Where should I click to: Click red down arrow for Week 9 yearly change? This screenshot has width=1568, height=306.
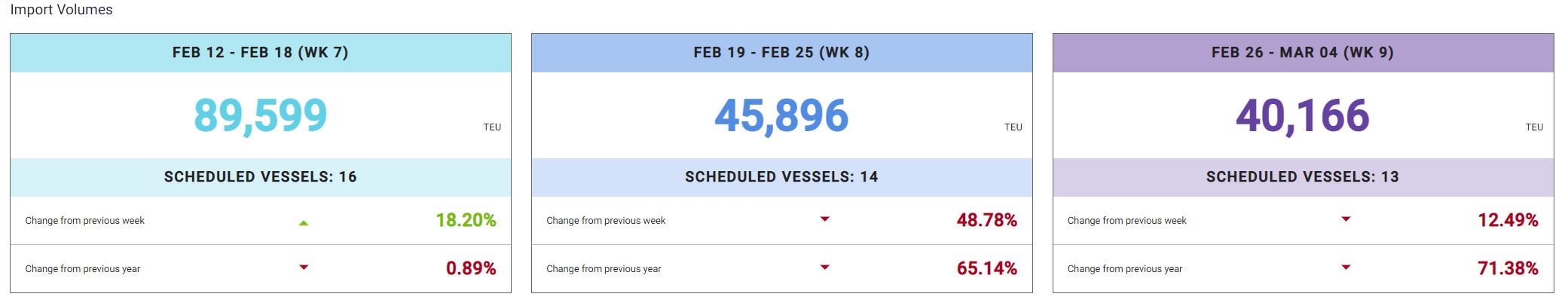click(1346, 268)
